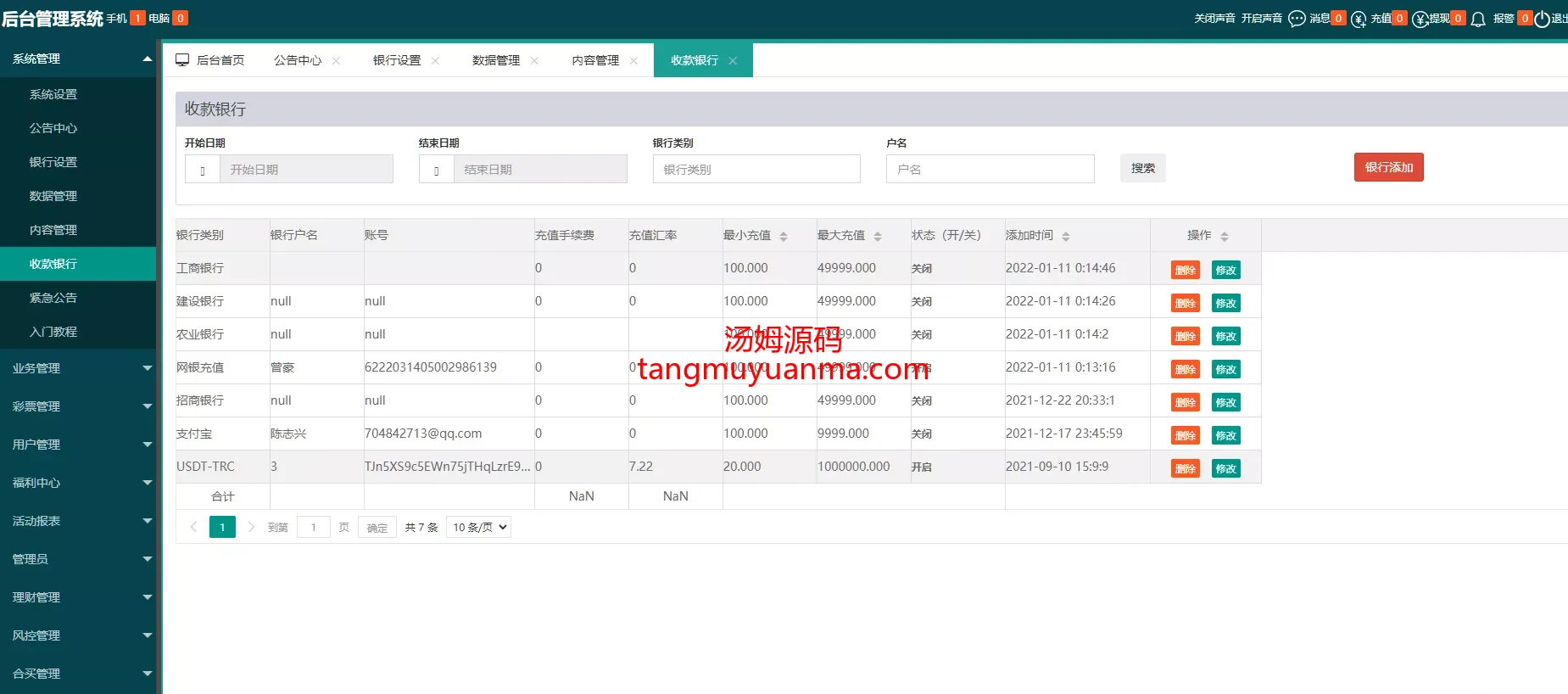Image resolution: width=1568 pixels, height=694 pixels.
Task: Turn off sound with 关闭声音
Action: [x=1214, y=18]
